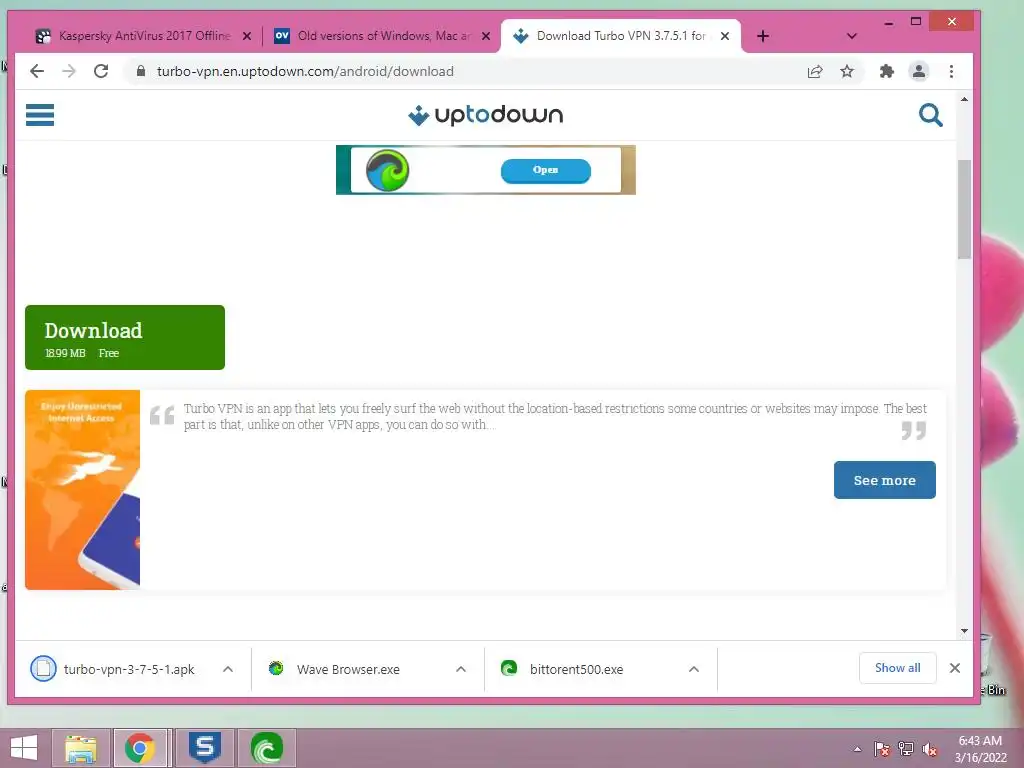Screen dimensions: 1024x768
Task: Show hidden system tray icons
Action: pyautogui.click(x=857, y=749)
